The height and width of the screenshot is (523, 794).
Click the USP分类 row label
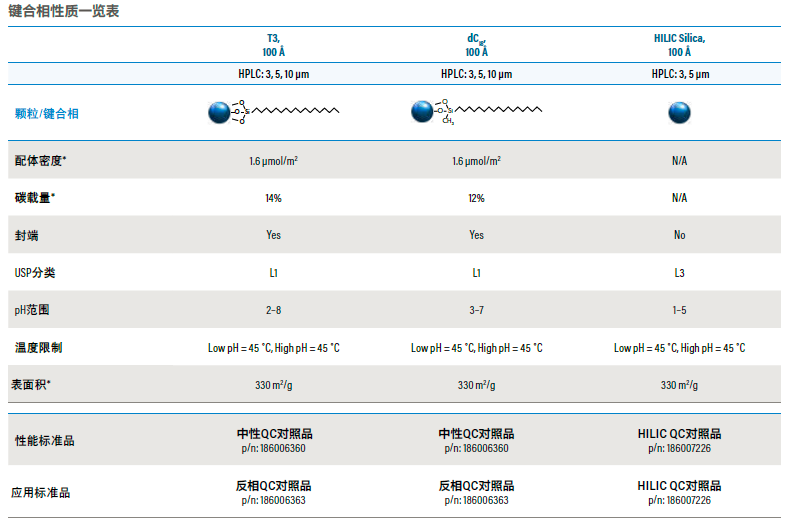point(35,272)
